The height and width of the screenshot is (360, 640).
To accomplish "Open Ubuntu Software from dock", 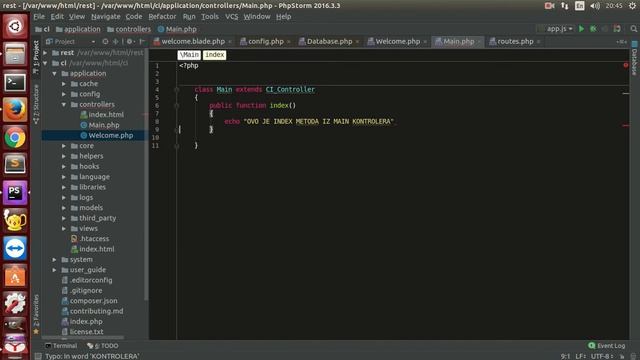I will tap(15, 276).
